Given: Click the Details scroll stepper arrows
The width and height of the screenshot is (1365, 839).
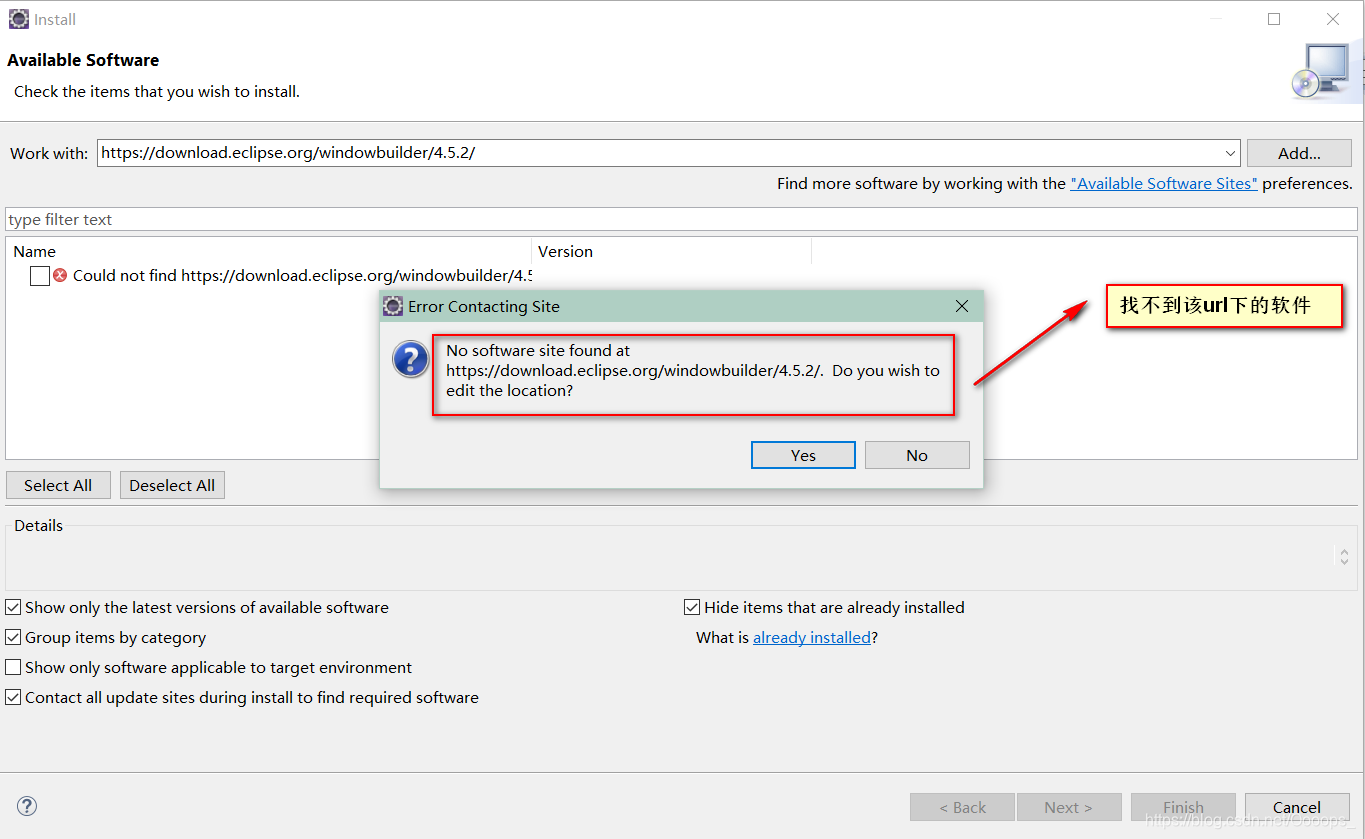Looking at the screenshot, I should click(x=1344, y=557).
